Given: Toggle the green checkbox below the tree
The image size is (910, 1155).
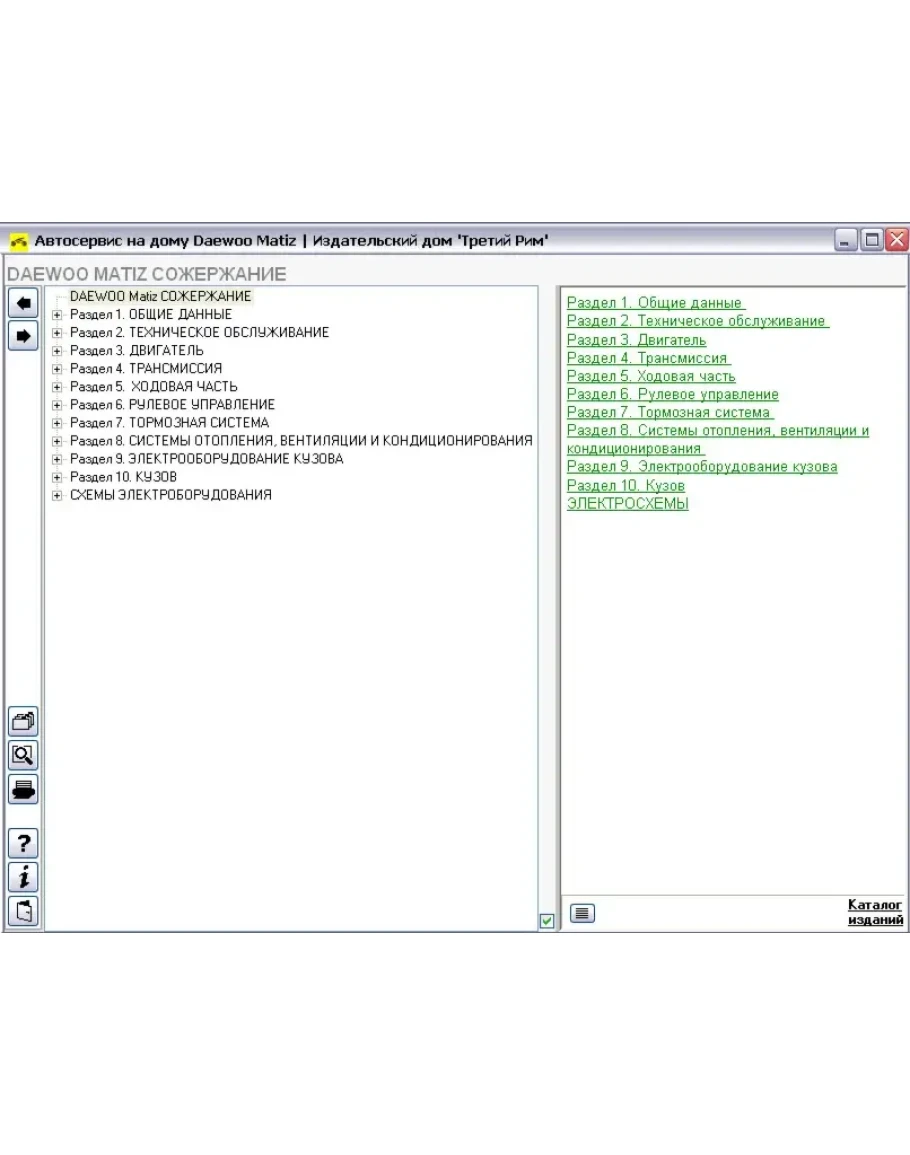Looking at the screenshot, I should (x=547, y=921).
